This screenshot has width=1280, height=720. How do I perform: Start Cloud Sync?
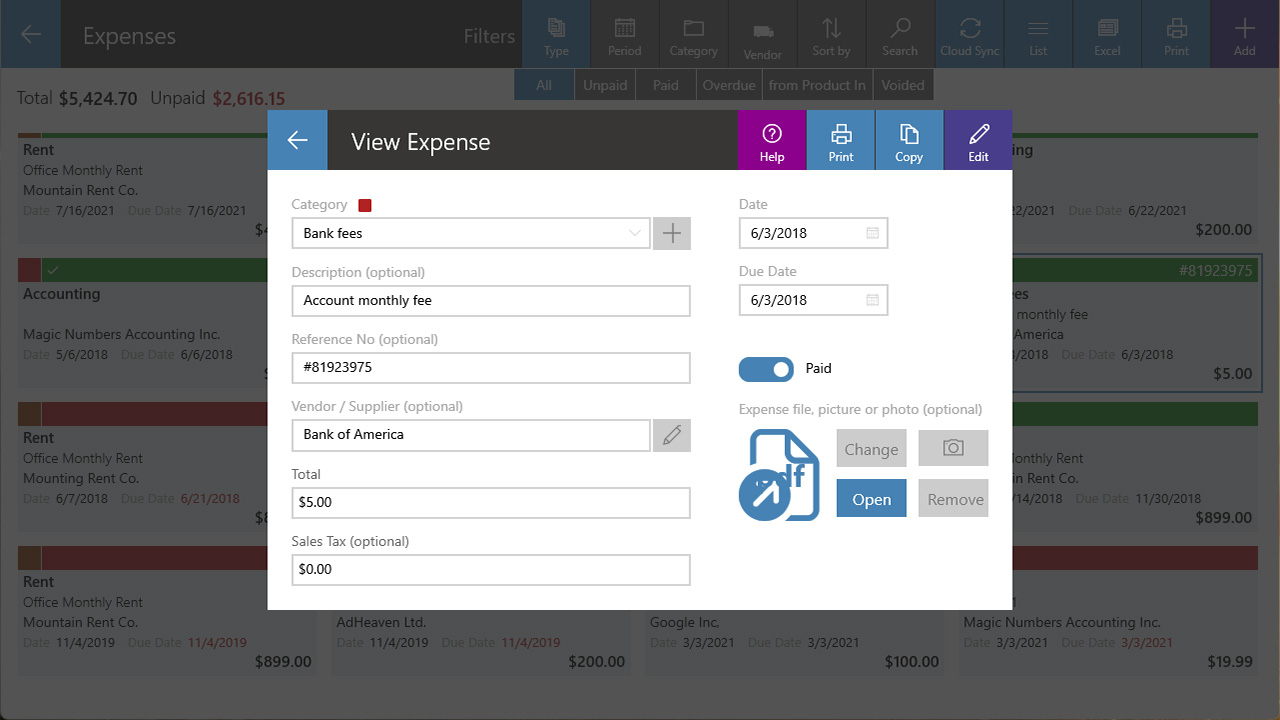(x=970, y=34)
